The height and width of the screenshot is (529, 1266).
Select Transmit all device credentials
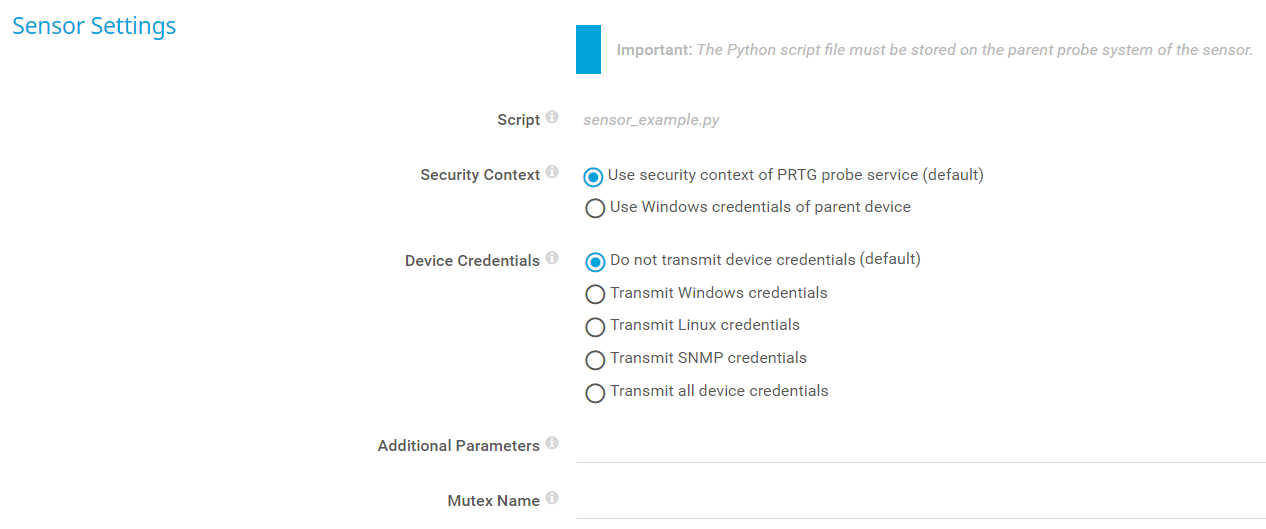click(595, 393)
